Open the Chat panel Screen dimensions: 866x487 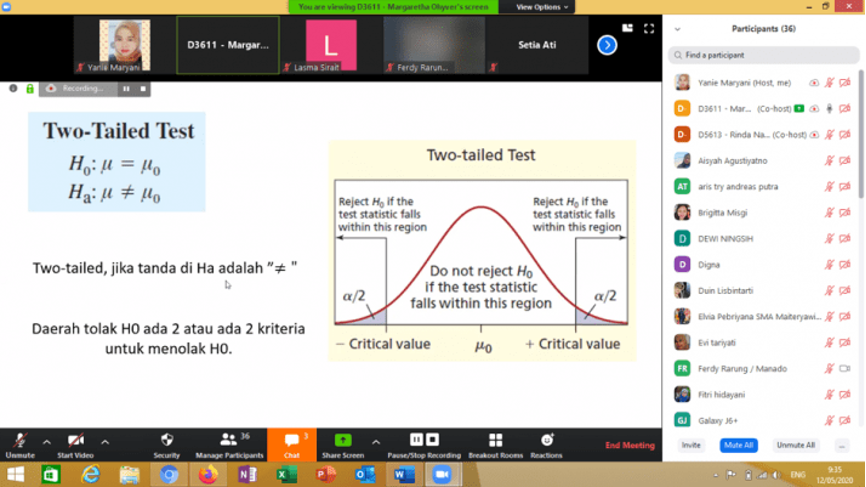pyautogui.click(x=291, y=441)
